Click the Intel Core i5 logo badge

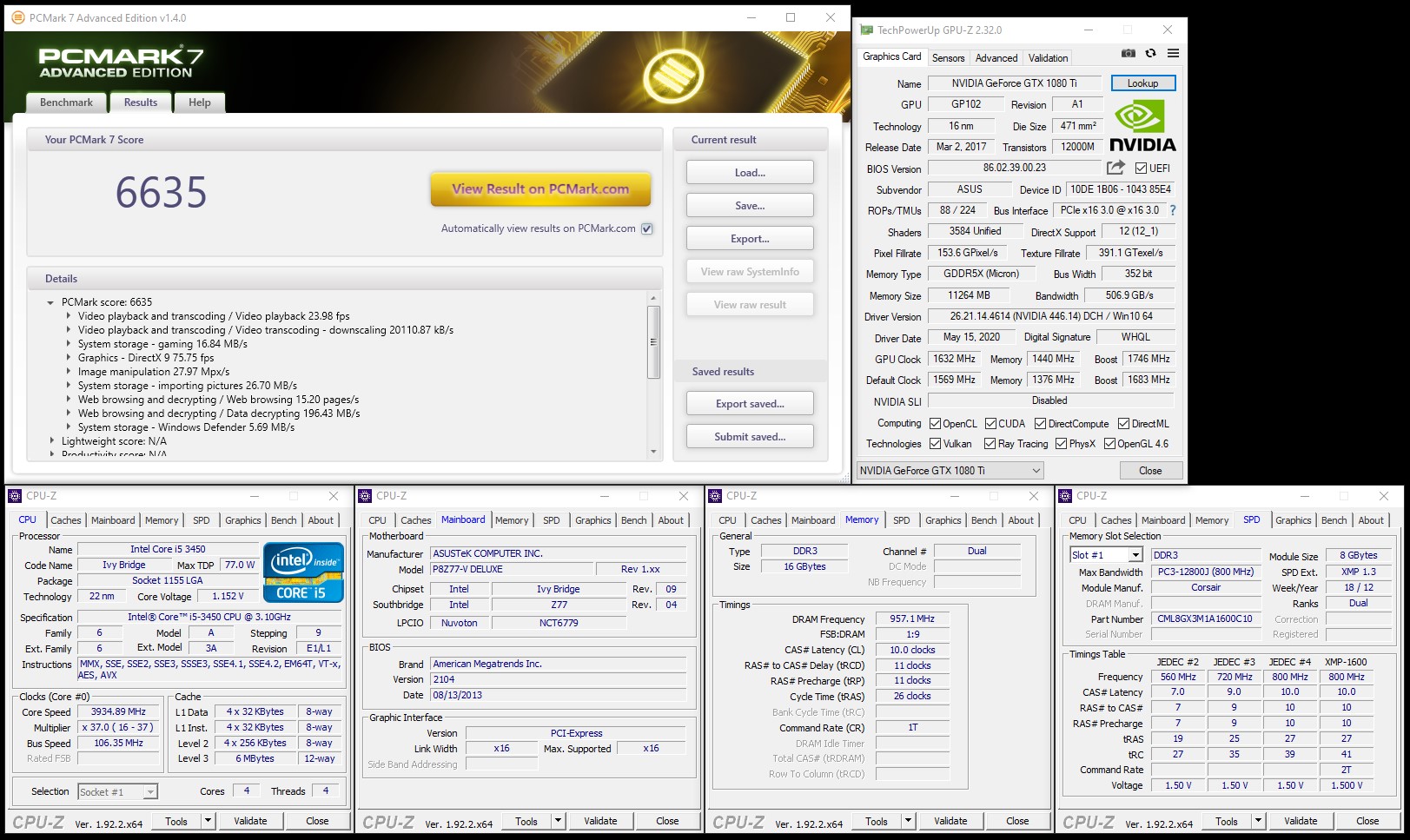point(303,572)
